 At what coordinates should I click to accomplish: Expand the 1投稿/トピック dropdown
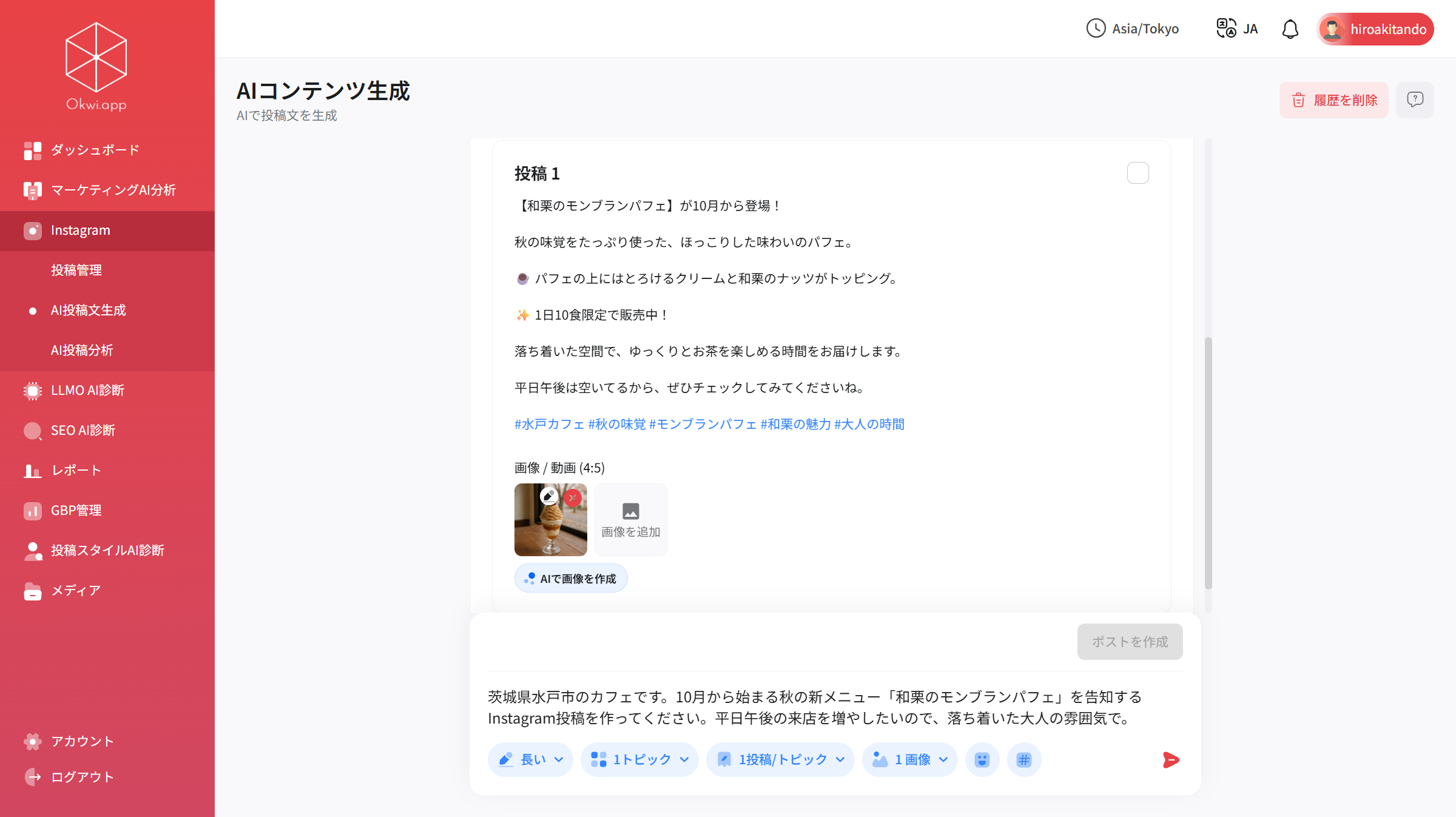point(780,759)
